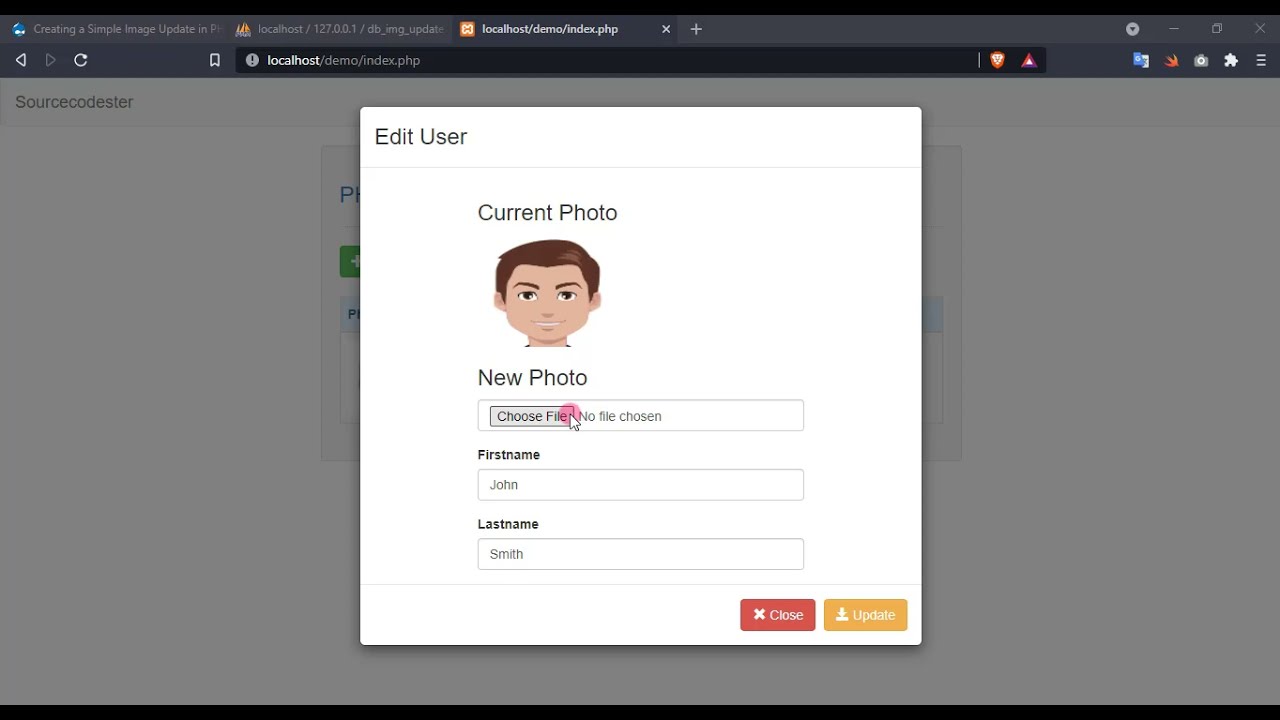Click the address bar URL localhost/demo/index.php
1280x720 pixels.
click(x=344, y=60)
